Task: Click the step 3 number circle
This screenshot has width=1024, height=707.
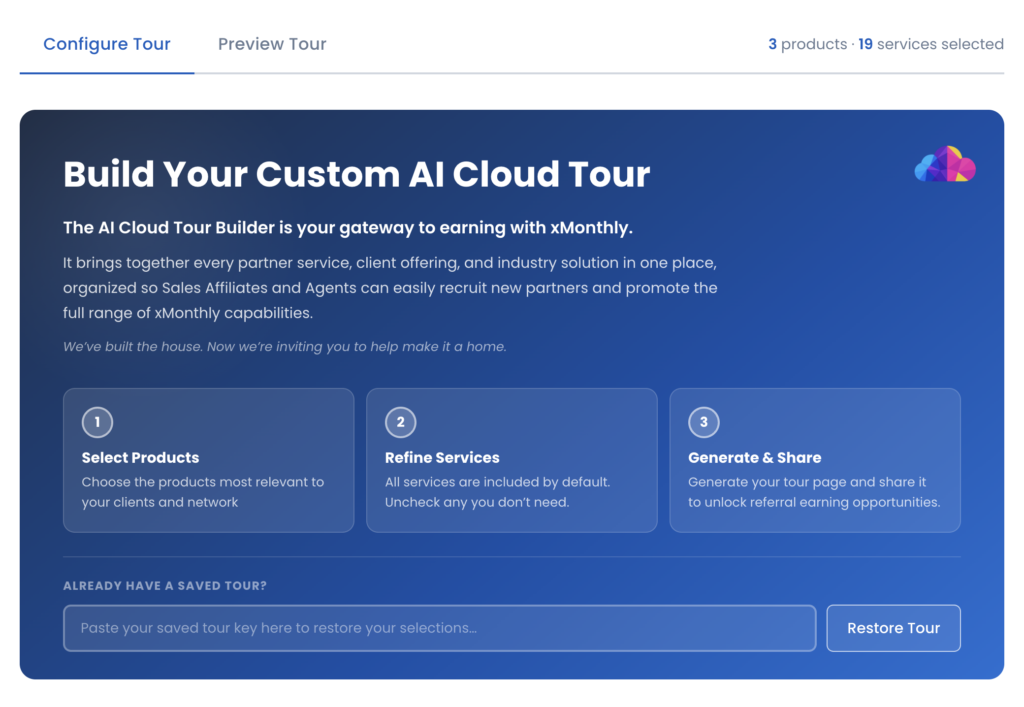Action: point(703,422)
